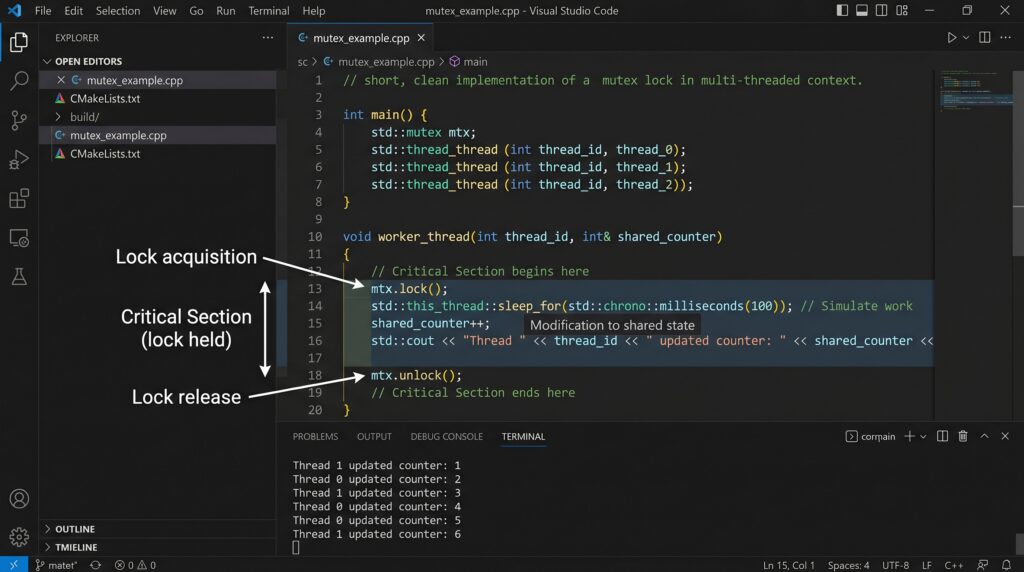
Task: Switch to the Problems tab
Action: click(x=315, y=436)
